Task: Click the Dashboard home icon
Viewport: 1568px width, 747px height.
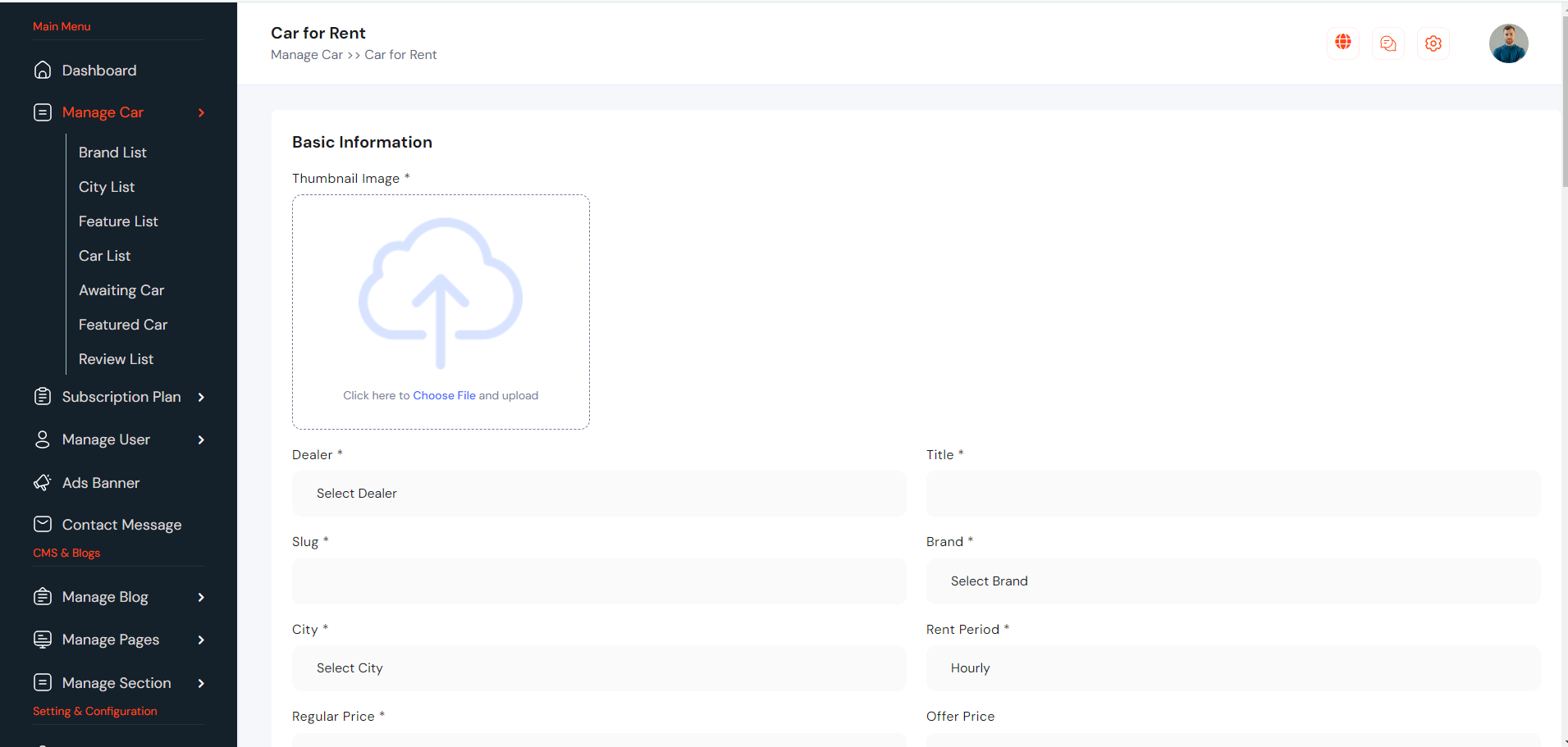Action: point(43,71)
